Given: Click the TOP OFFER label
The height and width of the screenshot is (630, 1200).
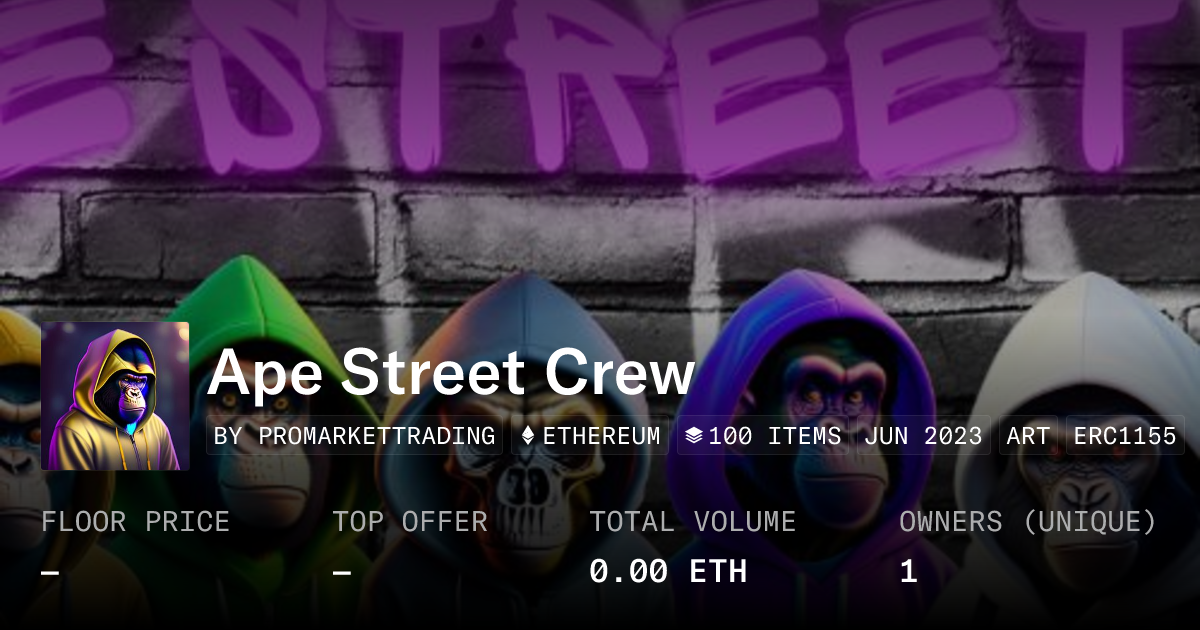Looking at the screenshot, I should coord(410,522).
